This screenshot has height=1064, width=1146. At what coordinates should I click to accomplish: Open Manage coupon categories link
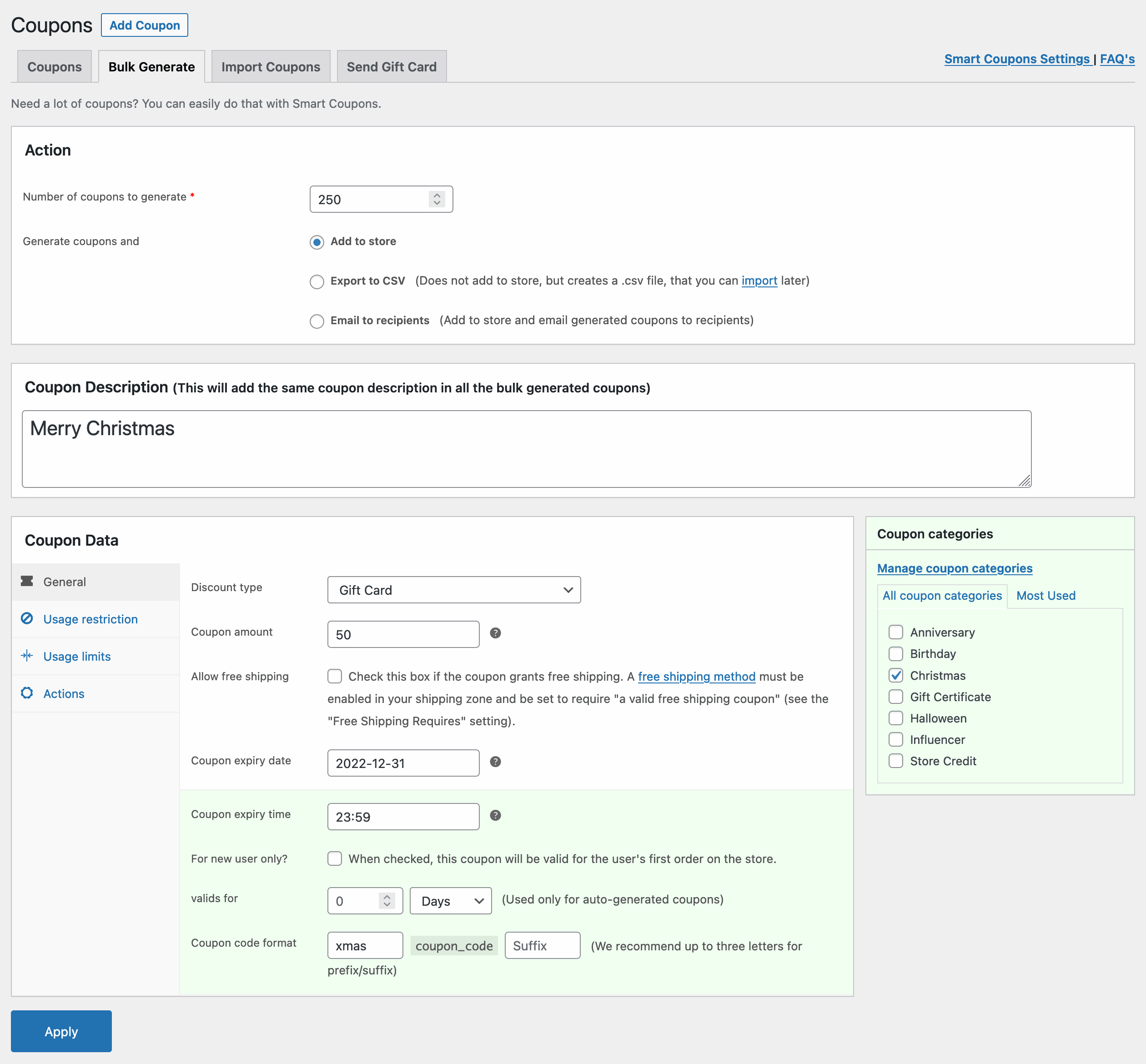click(x=954, y=568)
